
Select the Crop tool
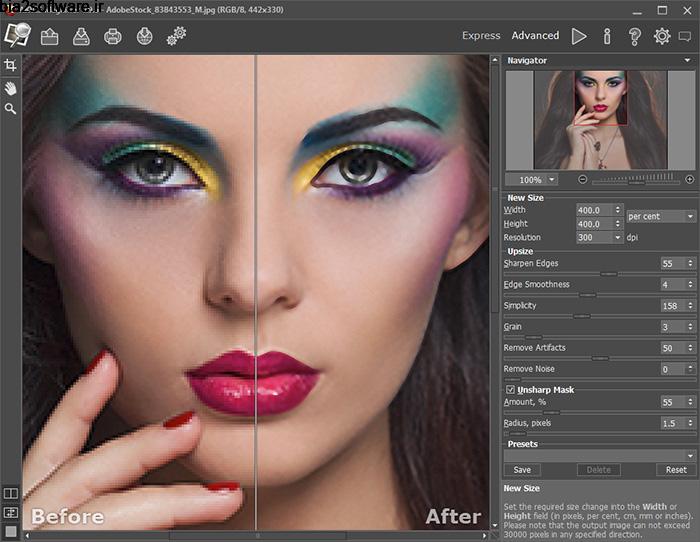point(11,65)
